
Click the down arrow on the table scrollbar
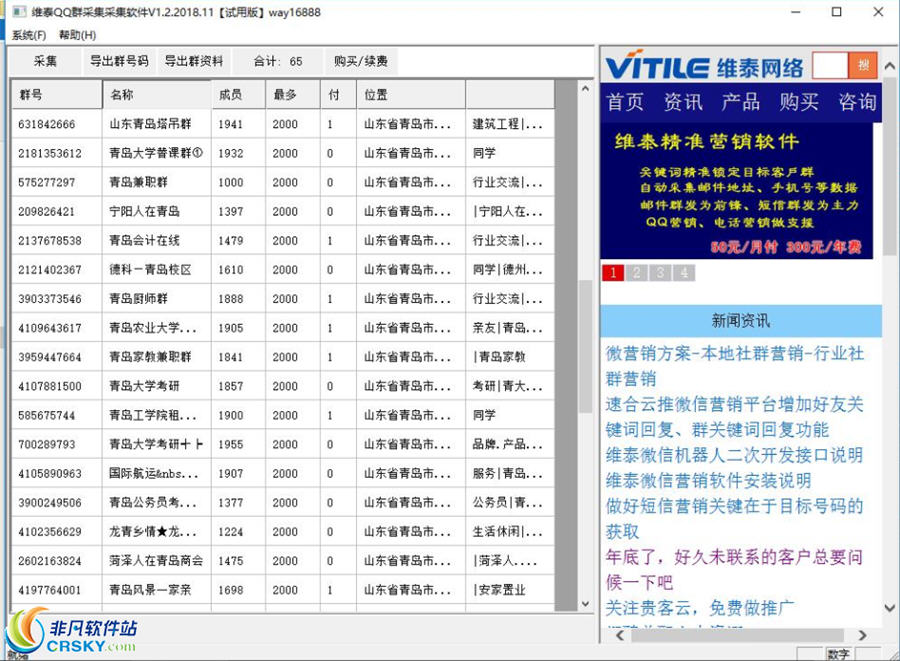tap(585, 603)
